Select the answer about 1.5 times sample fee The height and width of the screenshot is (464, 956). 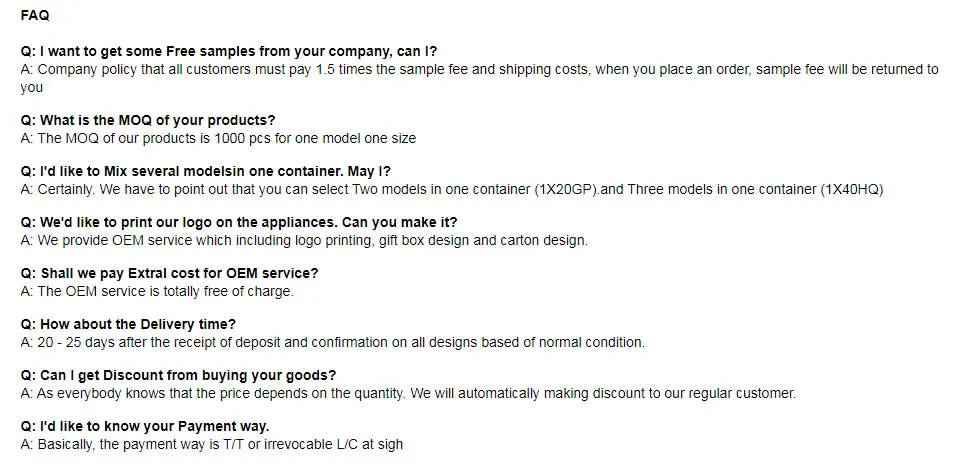[480, 69]
